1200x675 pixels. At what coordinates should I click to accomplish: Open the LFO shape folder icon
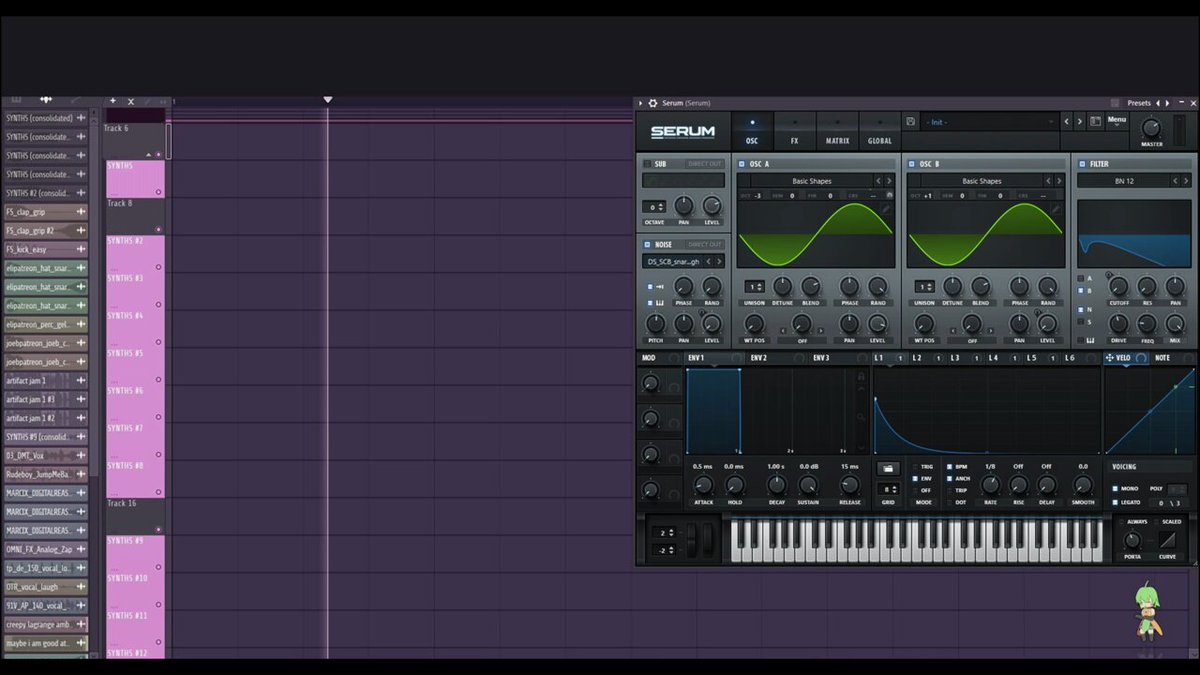pyautogui.click(x=887, y=468)
